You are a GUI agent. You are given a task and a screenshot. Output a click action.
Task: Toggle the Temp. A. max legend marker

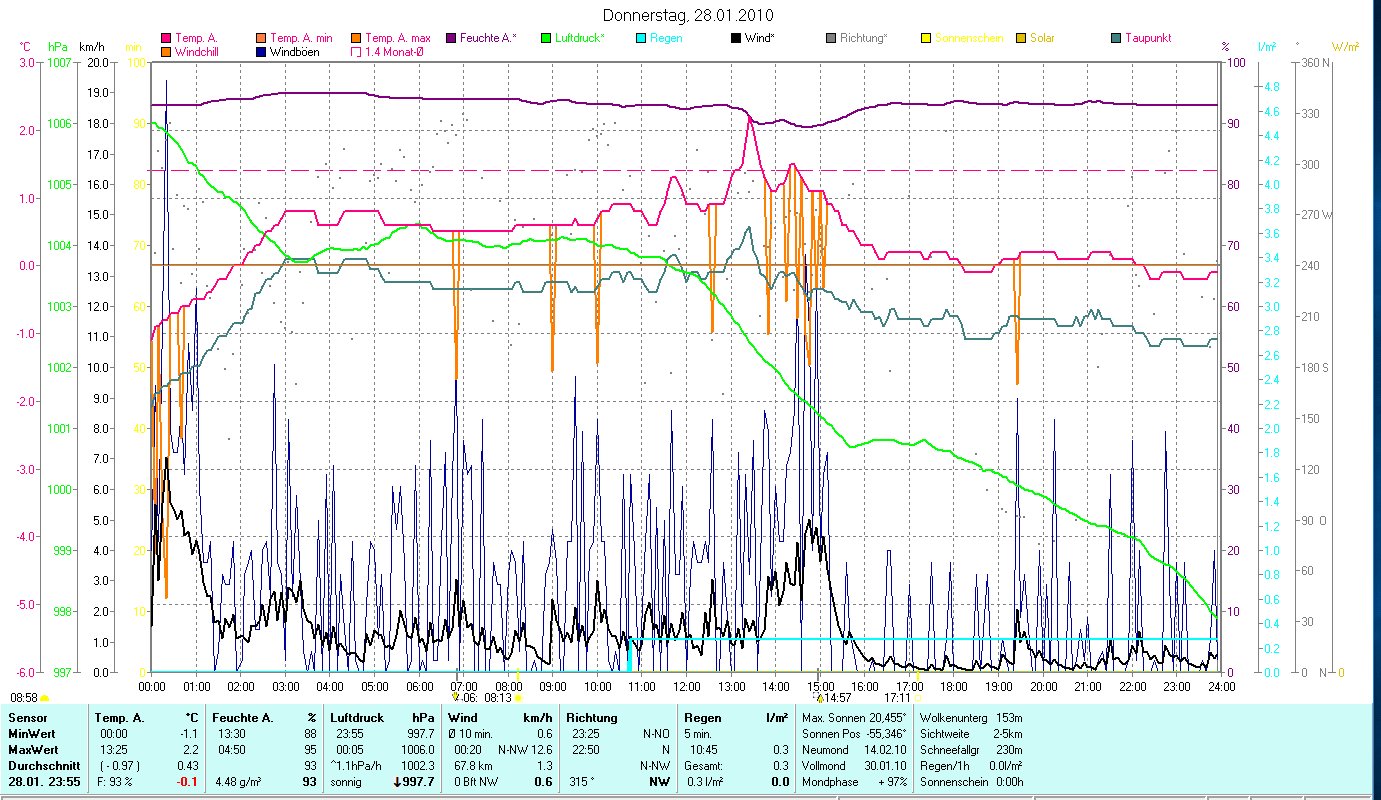tap(356, 39)
